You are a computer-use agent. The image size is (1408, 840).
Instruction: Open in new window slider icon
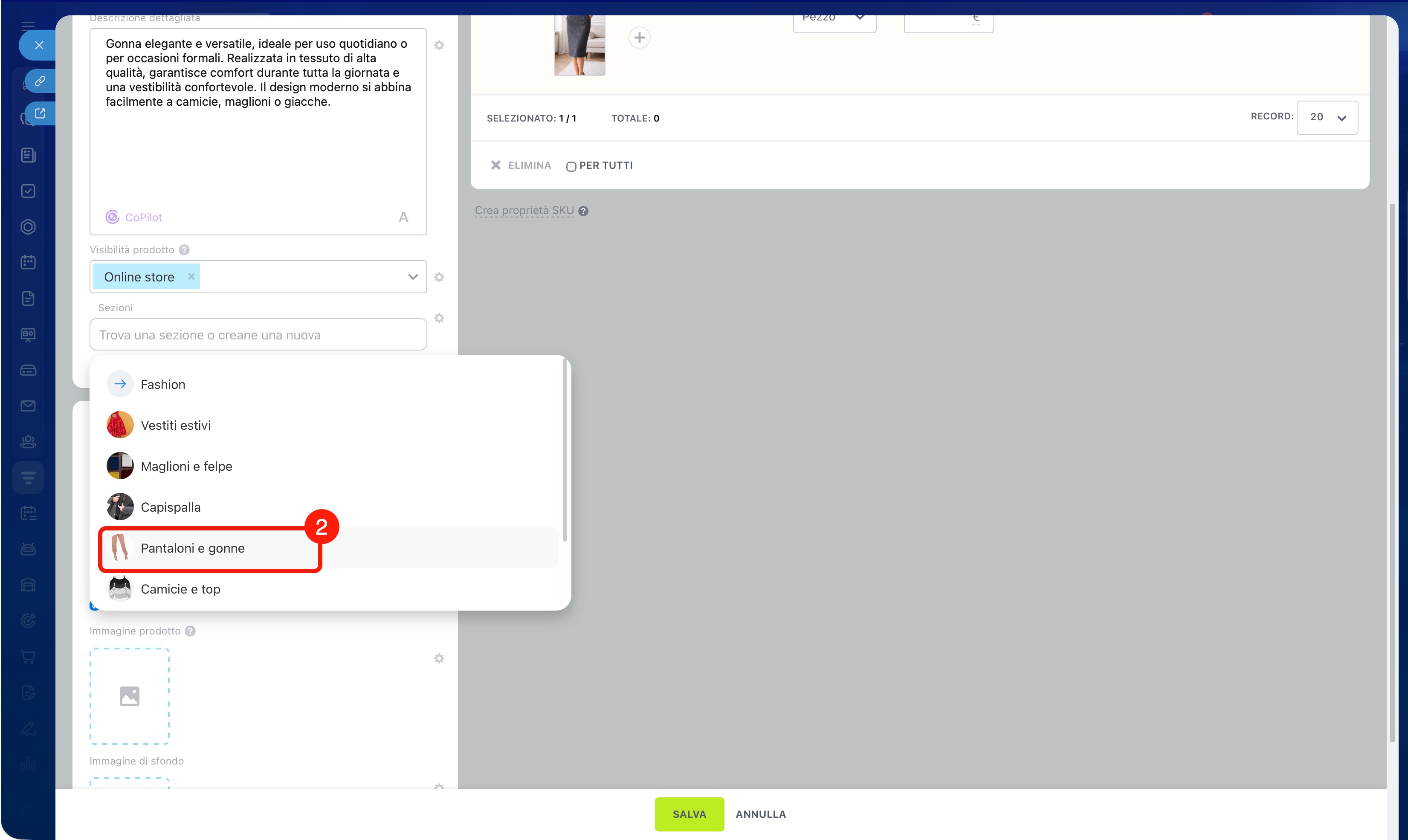[40, 113]
